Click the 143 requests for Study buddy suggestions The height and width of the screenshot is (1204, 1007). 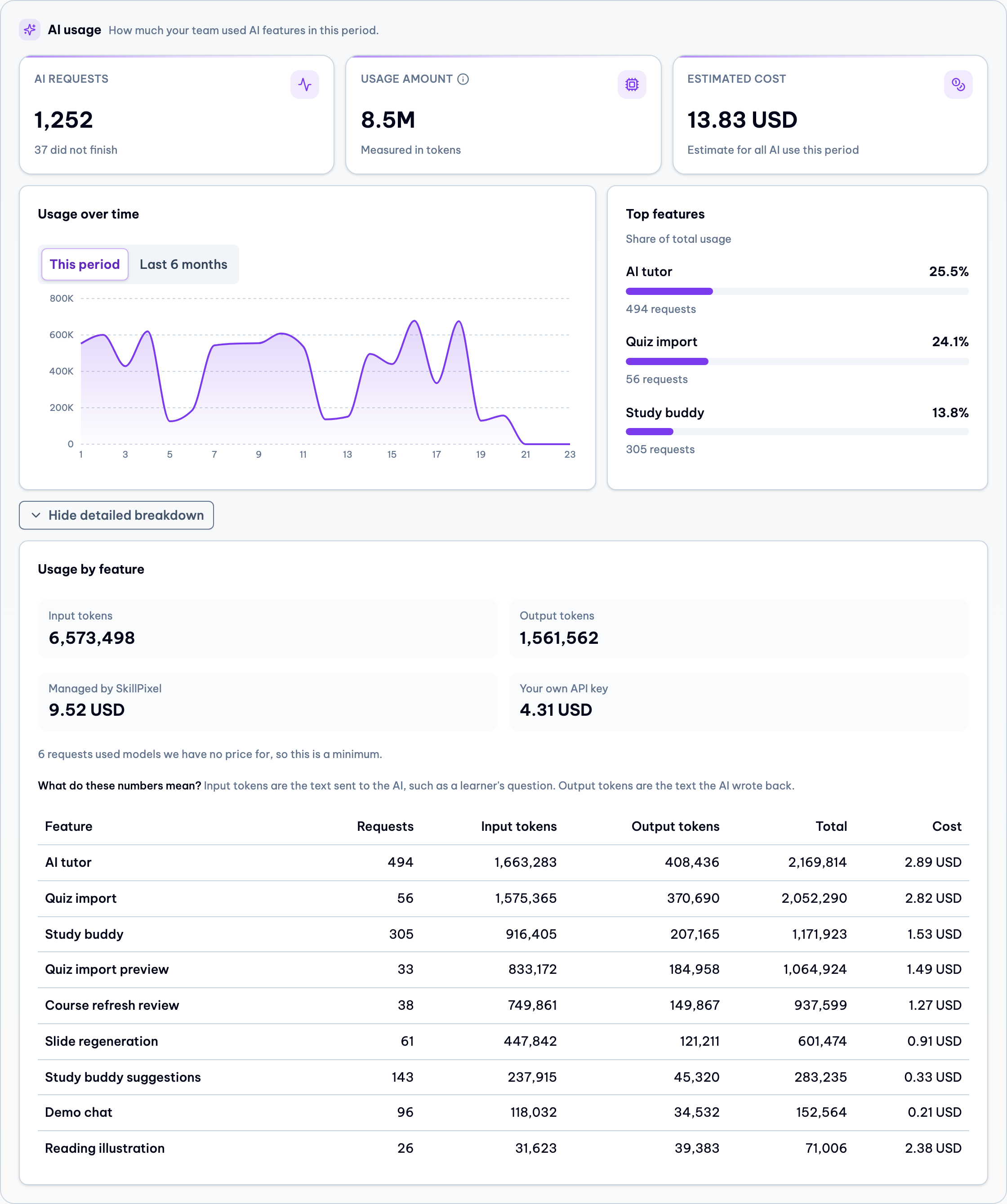tap(402, 1077)
